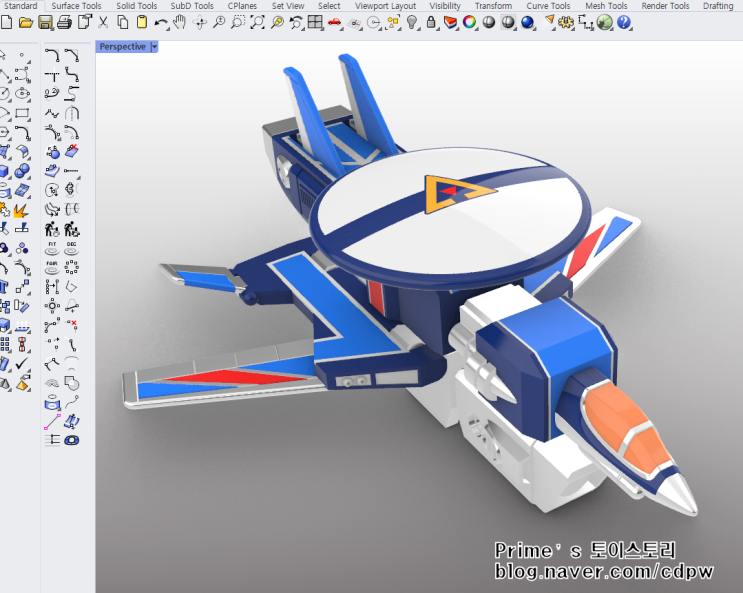Click the red car Set View icon
The height and width of the screenshot is (593, 743).
coord(335,22)
